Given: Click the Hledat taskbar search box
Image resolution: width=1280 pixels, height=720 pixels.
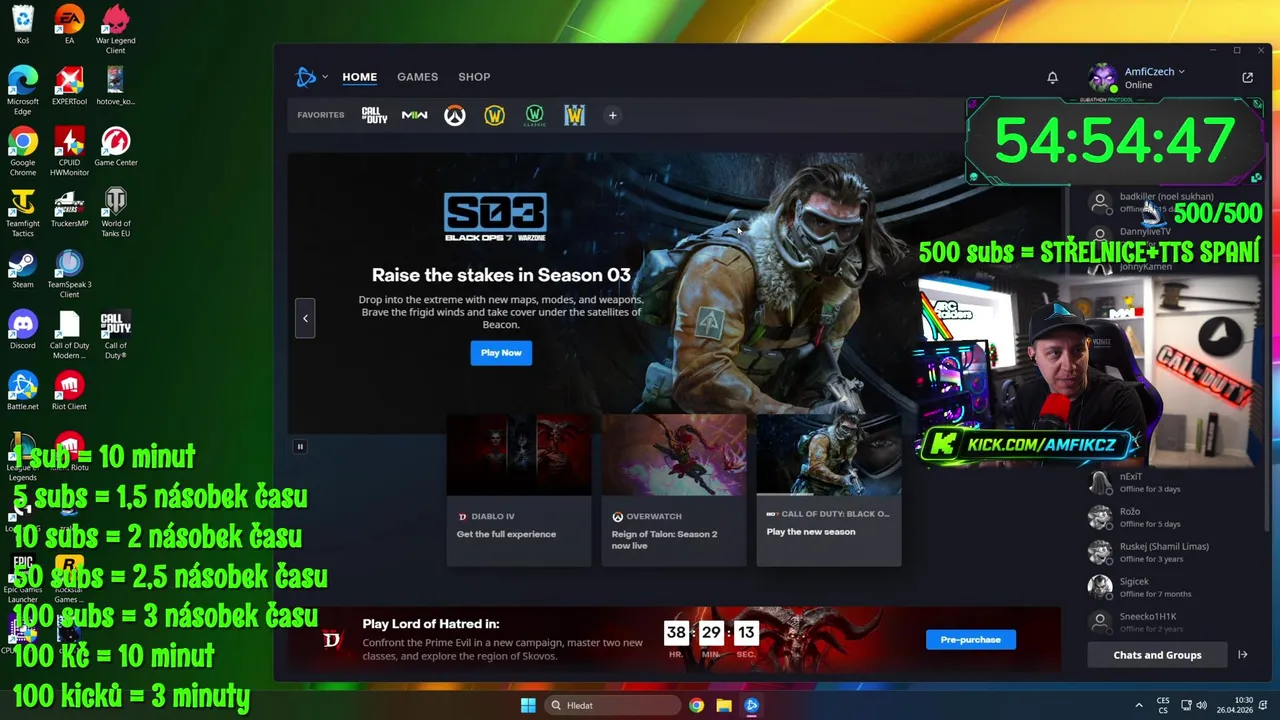Looking at the screenshot, I should [x=612, y=705].
